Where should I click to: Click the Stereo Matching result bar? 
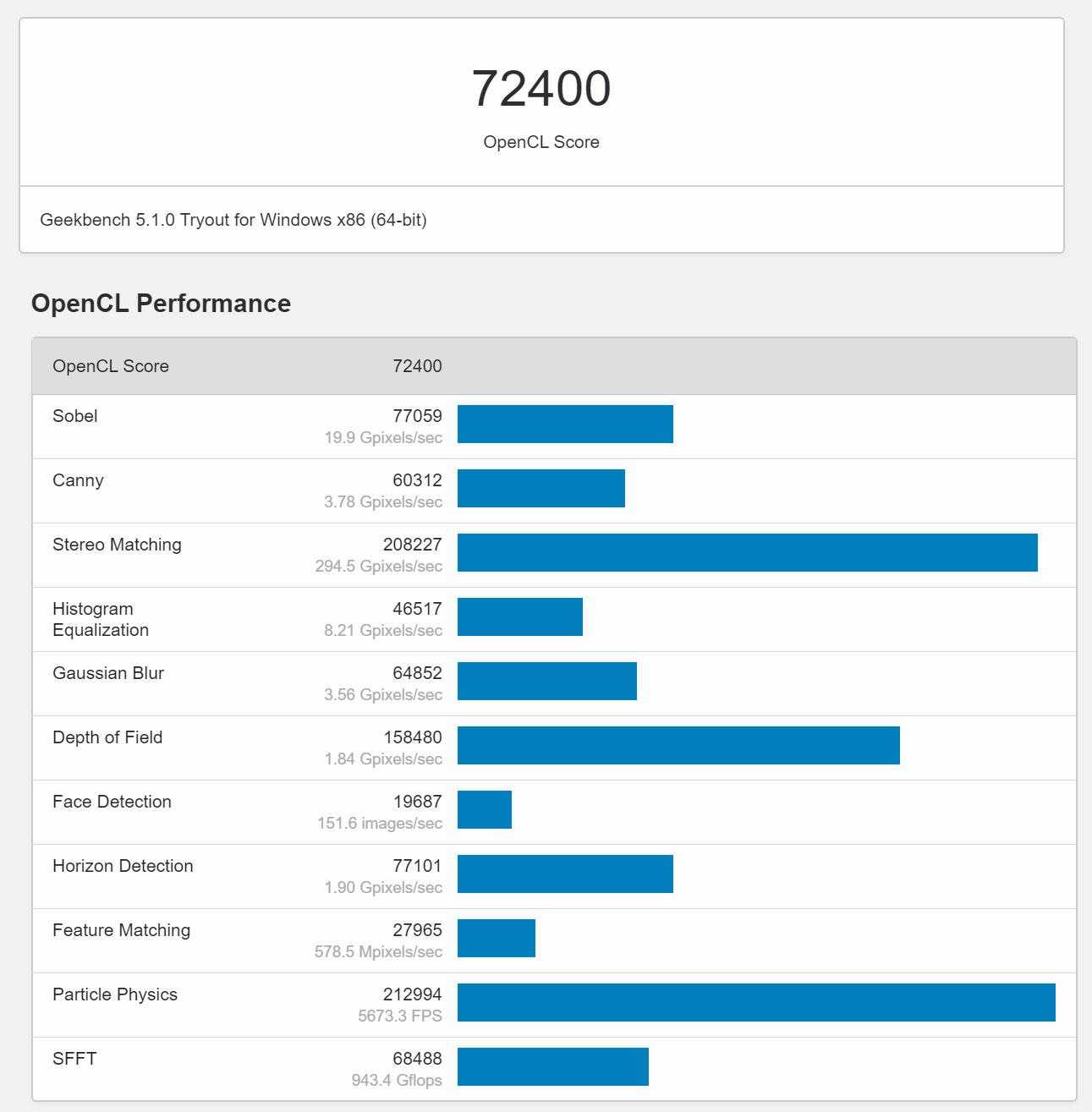pyautogui.click(x=747, y=552)
